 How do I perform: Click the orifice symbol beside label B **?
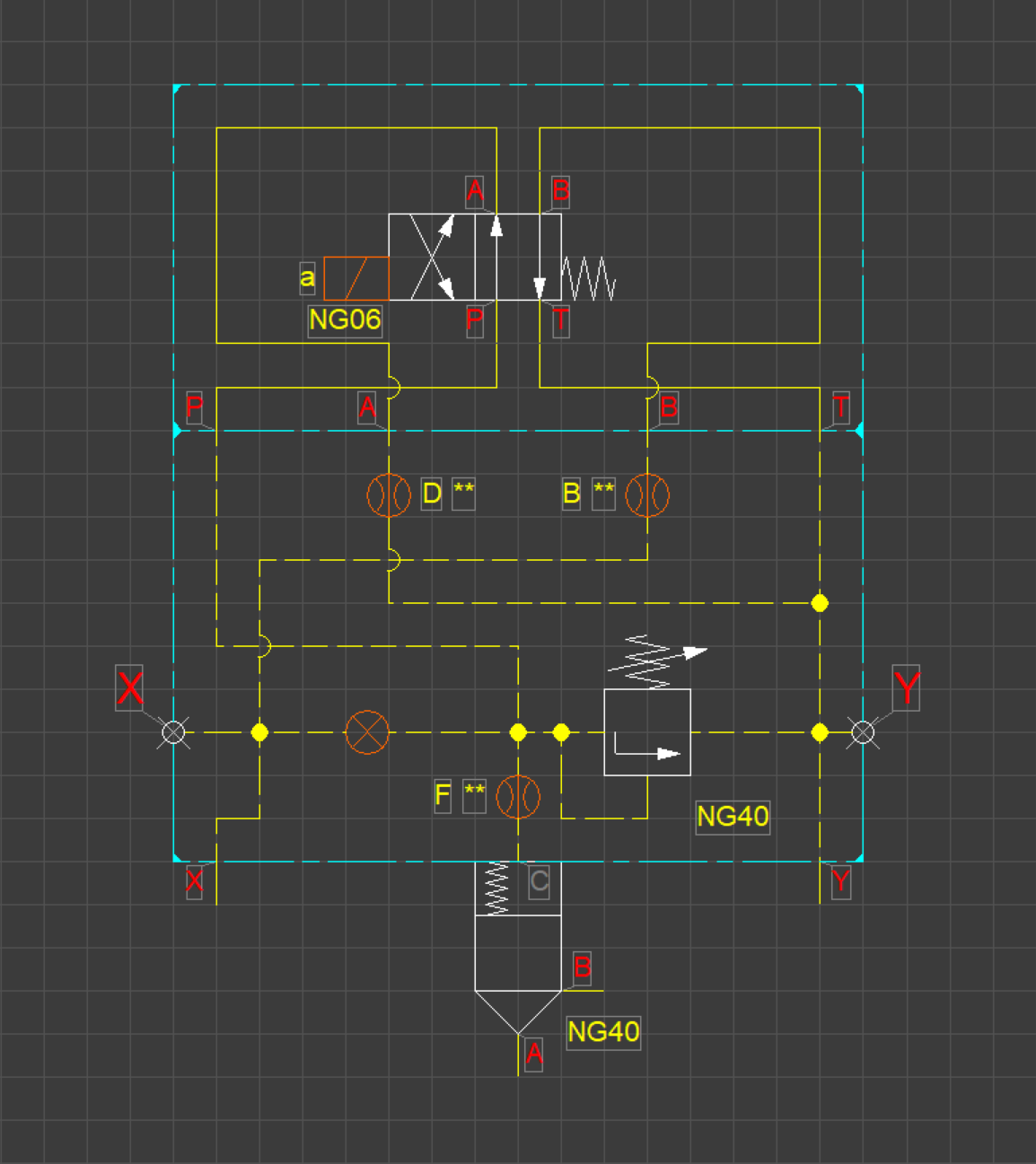[x=647, y=495]
